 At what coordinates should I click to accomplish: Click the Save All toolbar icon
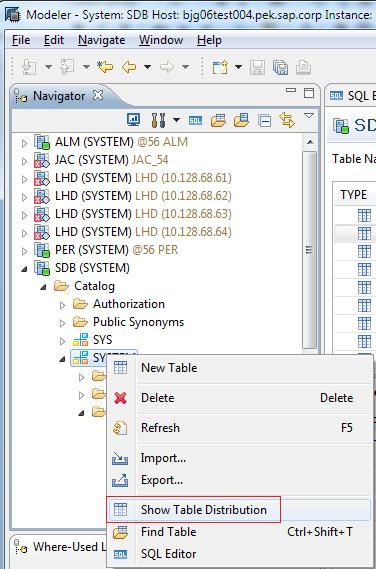(280, 67)
